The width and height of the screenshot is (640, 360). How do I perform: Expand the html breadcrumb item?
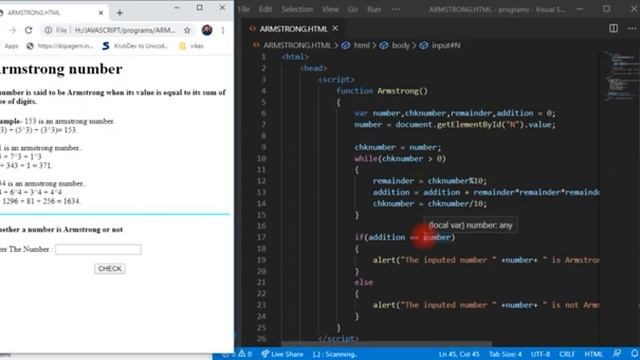point(362,45)
